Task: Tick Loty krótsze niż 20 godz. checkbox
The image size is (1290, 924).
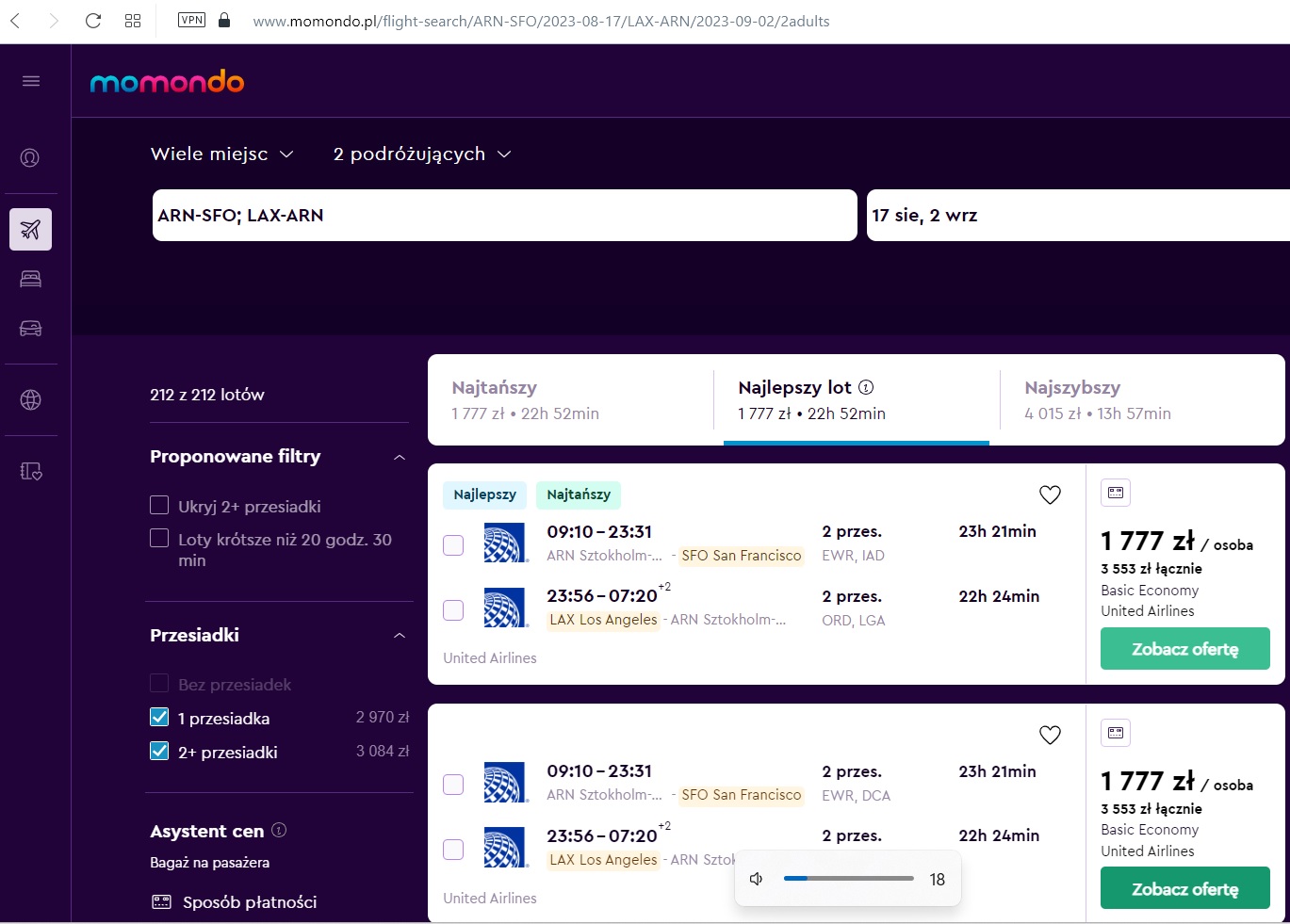Action: pyautogui.click(x=159, y=539)
